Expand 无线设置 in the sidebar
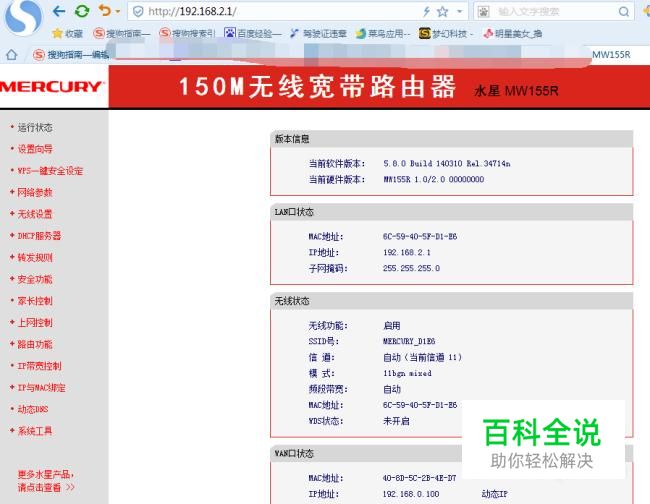Image resolution: width=650 pixels, height=504 pixels. 35,214
